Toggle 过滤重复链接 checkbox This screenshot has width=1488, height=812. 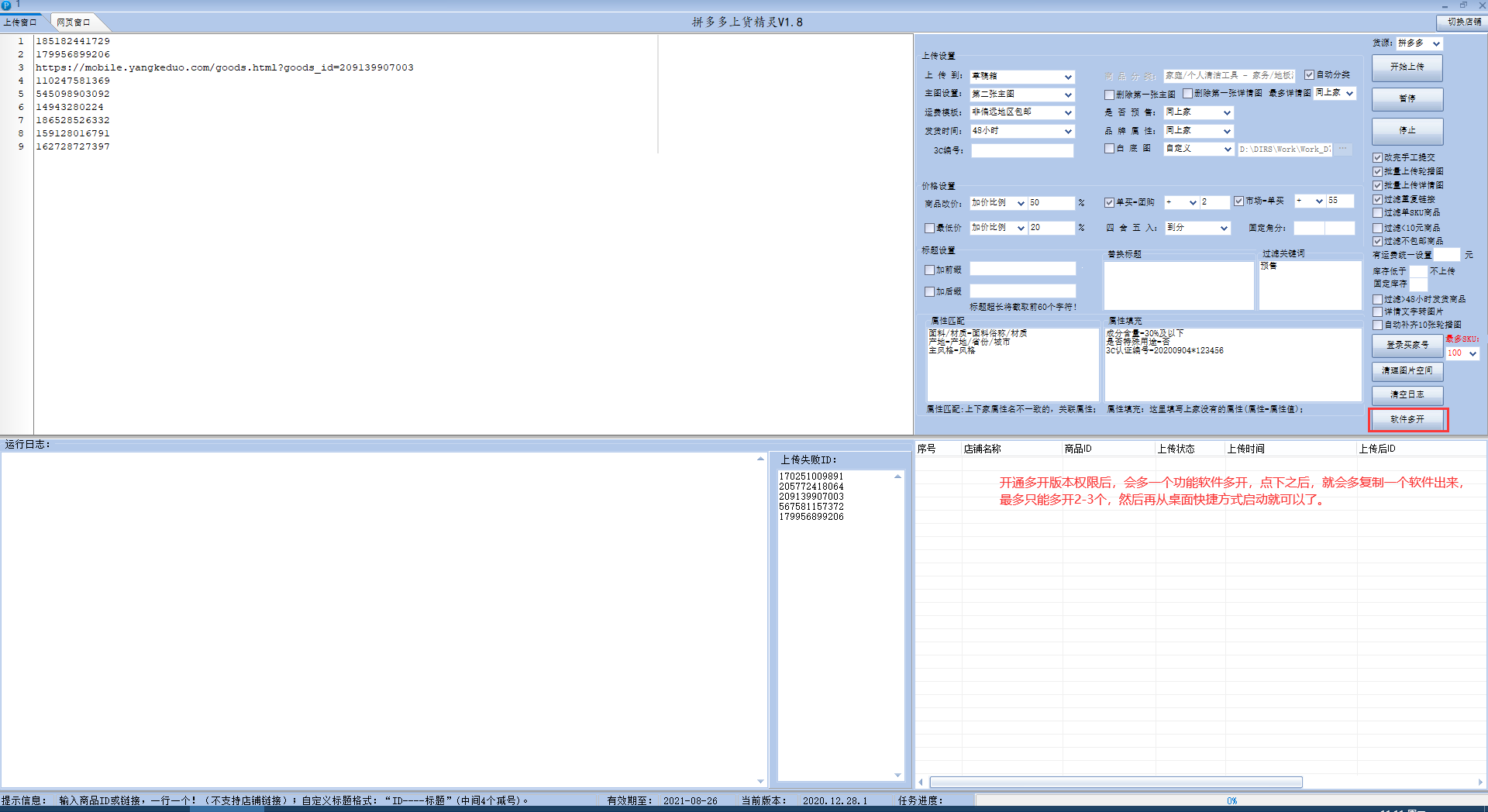pyautogui.click(x=1377, y=200)
